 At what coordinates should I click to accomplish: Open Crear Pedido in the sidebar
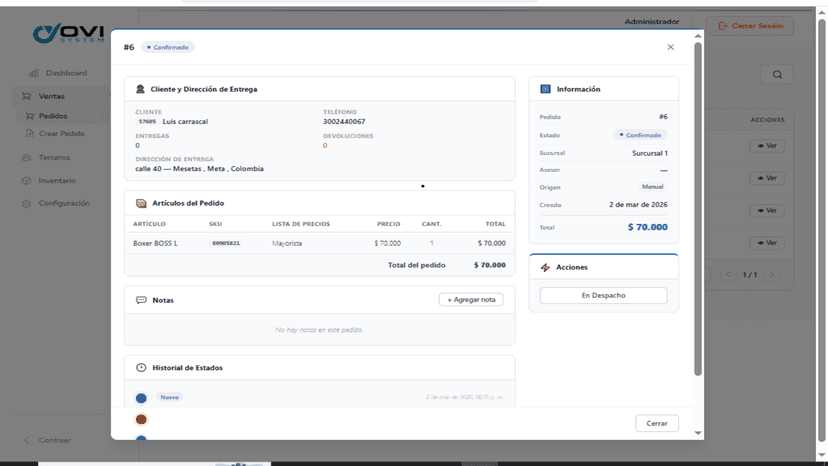point(61,134)
